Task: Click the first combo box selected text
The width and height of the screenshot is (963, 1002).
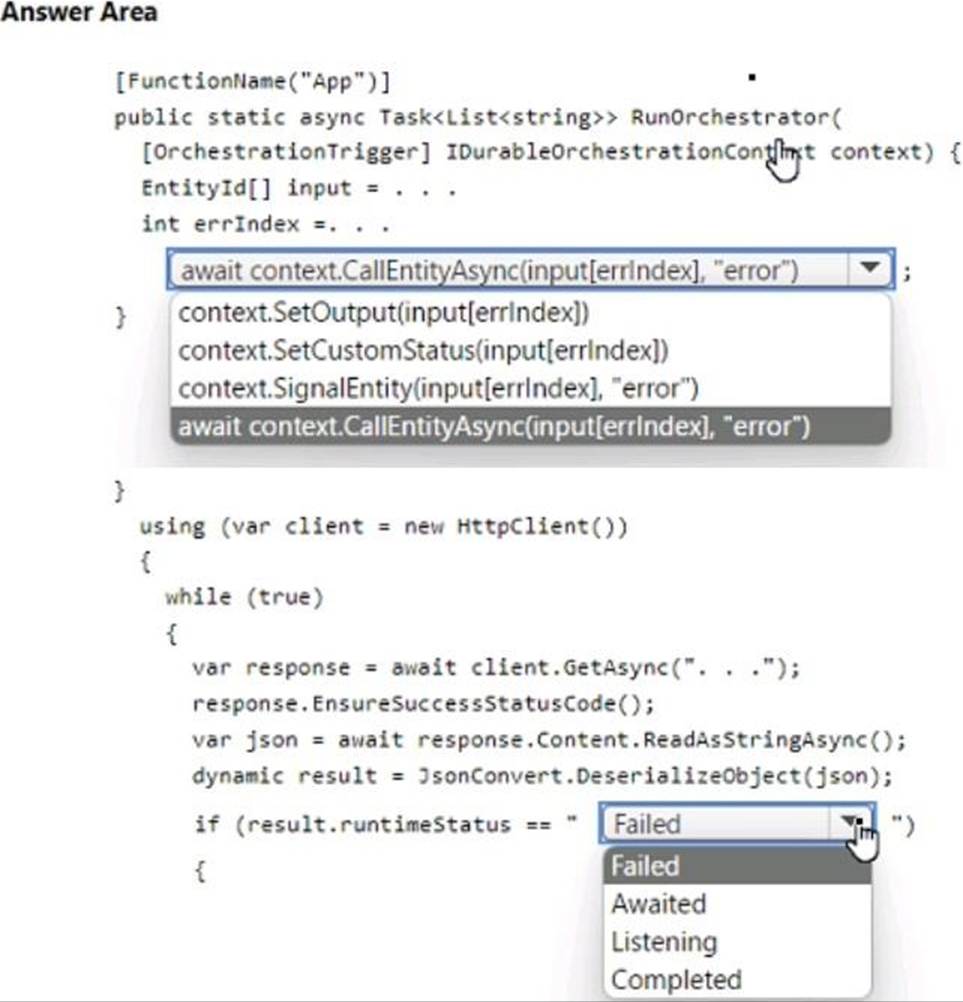Action: 489,270
